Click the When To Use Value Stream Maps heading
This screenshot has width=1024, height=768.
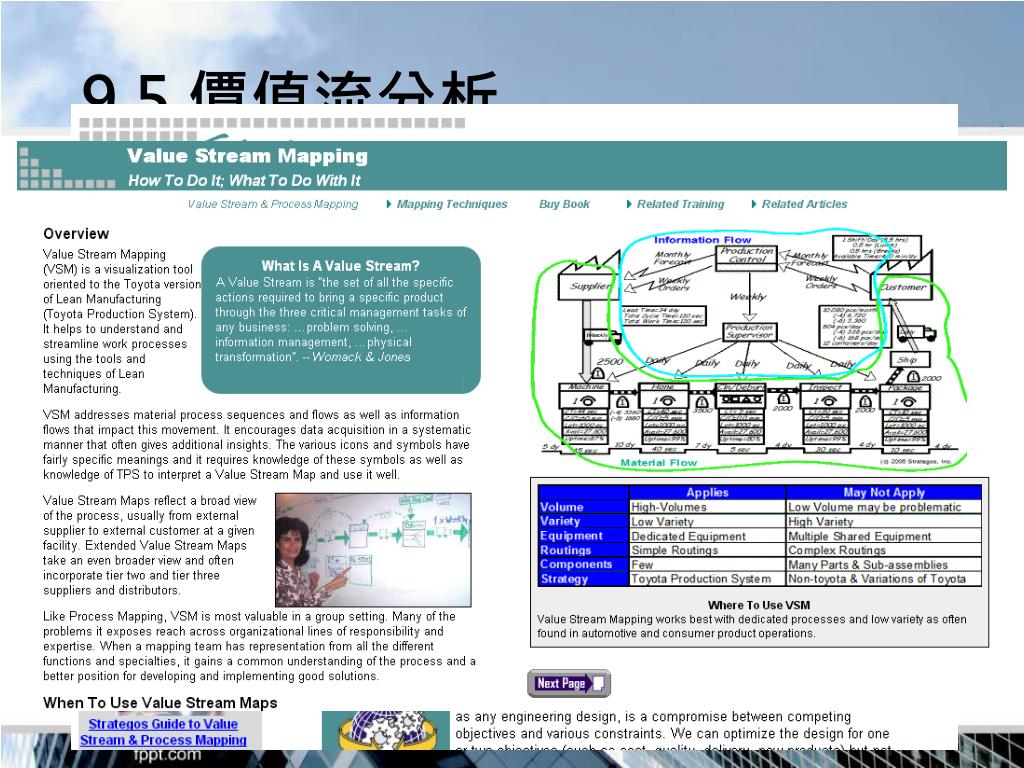tap(160, 703)
